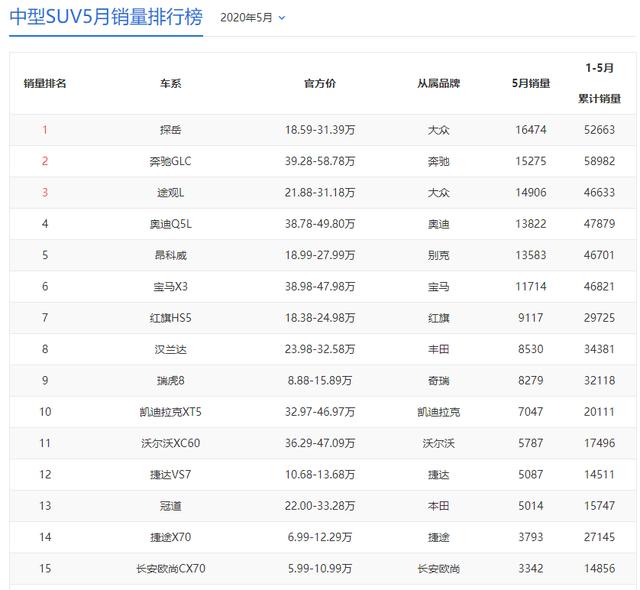Click cumulative sales value 47879

click(x=599, y=224)
